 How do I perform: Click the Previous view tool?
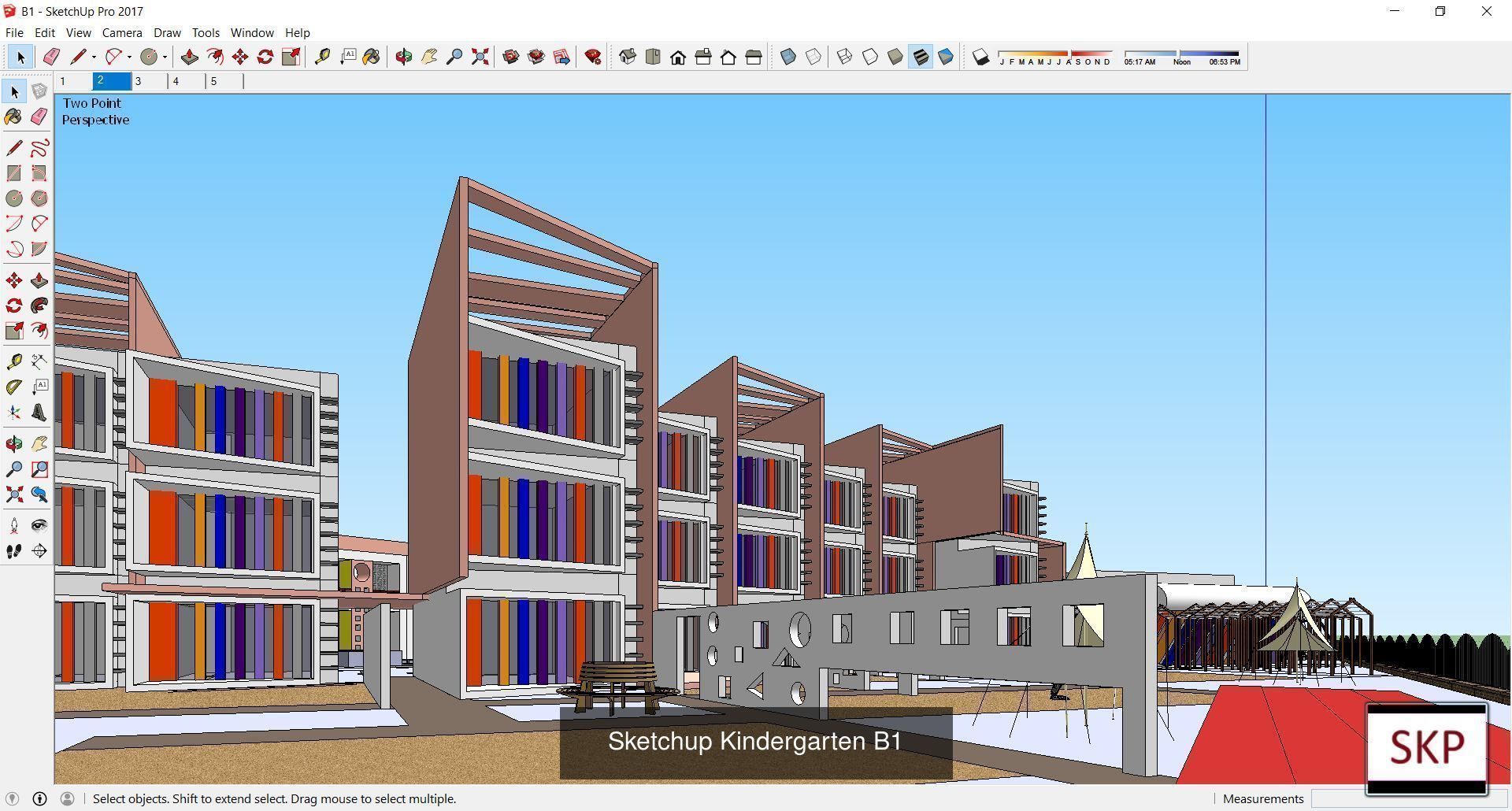click(39, 494)
